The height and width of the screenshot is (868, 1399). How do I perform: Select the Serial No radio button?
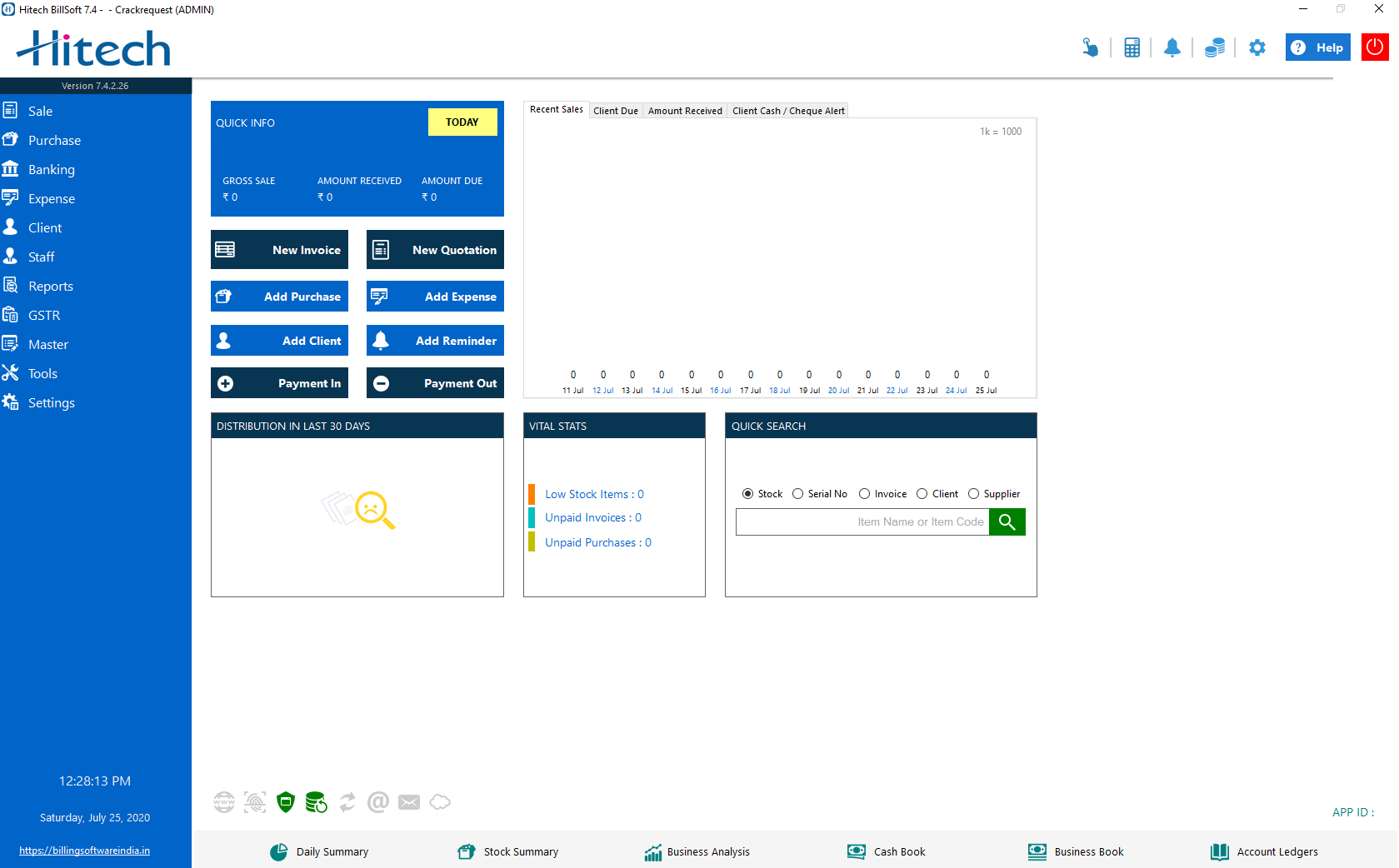click(x=797, y=494)
